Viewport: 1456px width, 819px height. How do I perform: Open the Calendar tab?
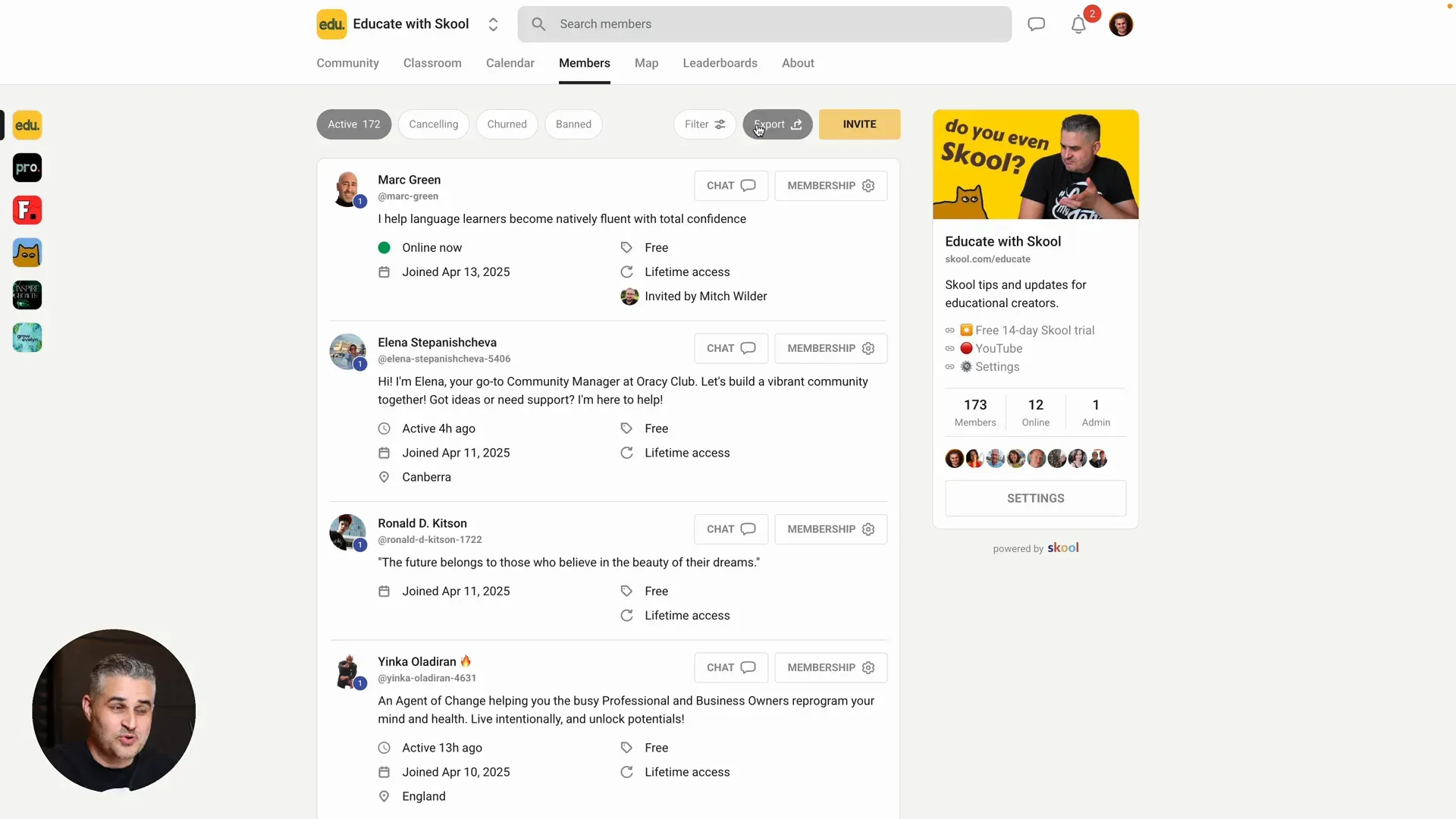[x=510, y=63]
